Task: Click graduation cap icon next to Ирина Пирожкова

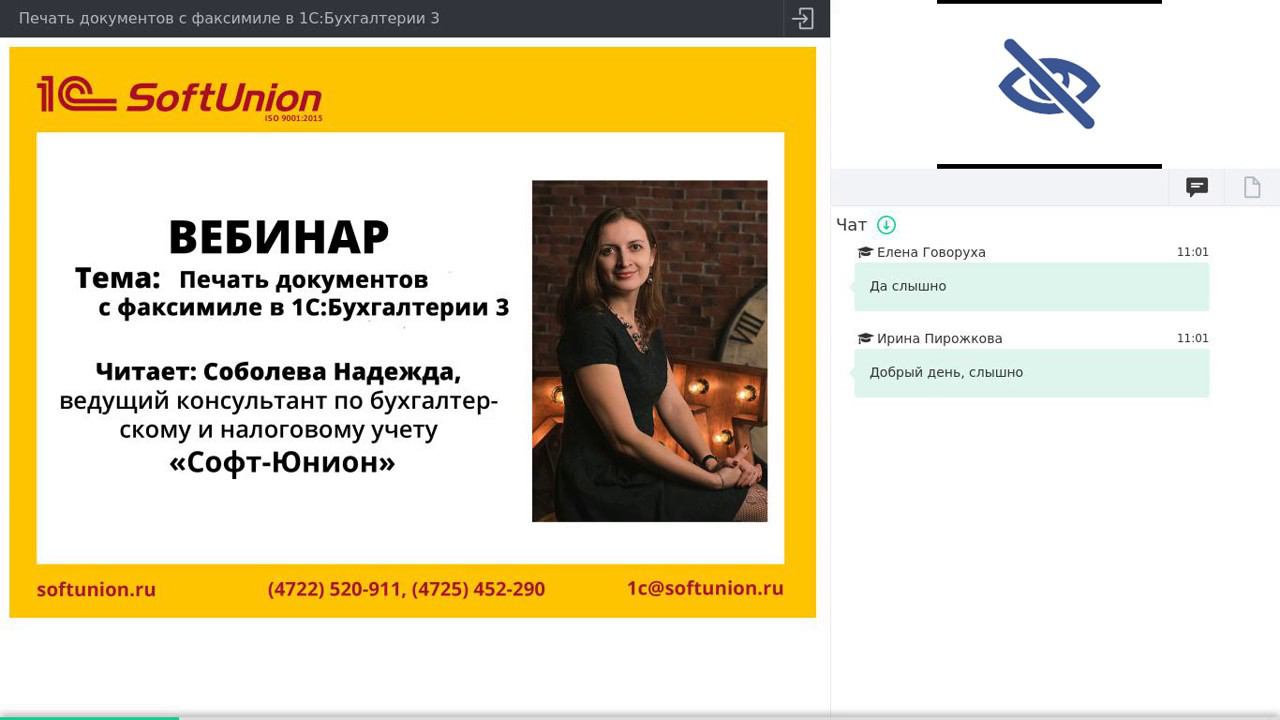Action: 865,338
